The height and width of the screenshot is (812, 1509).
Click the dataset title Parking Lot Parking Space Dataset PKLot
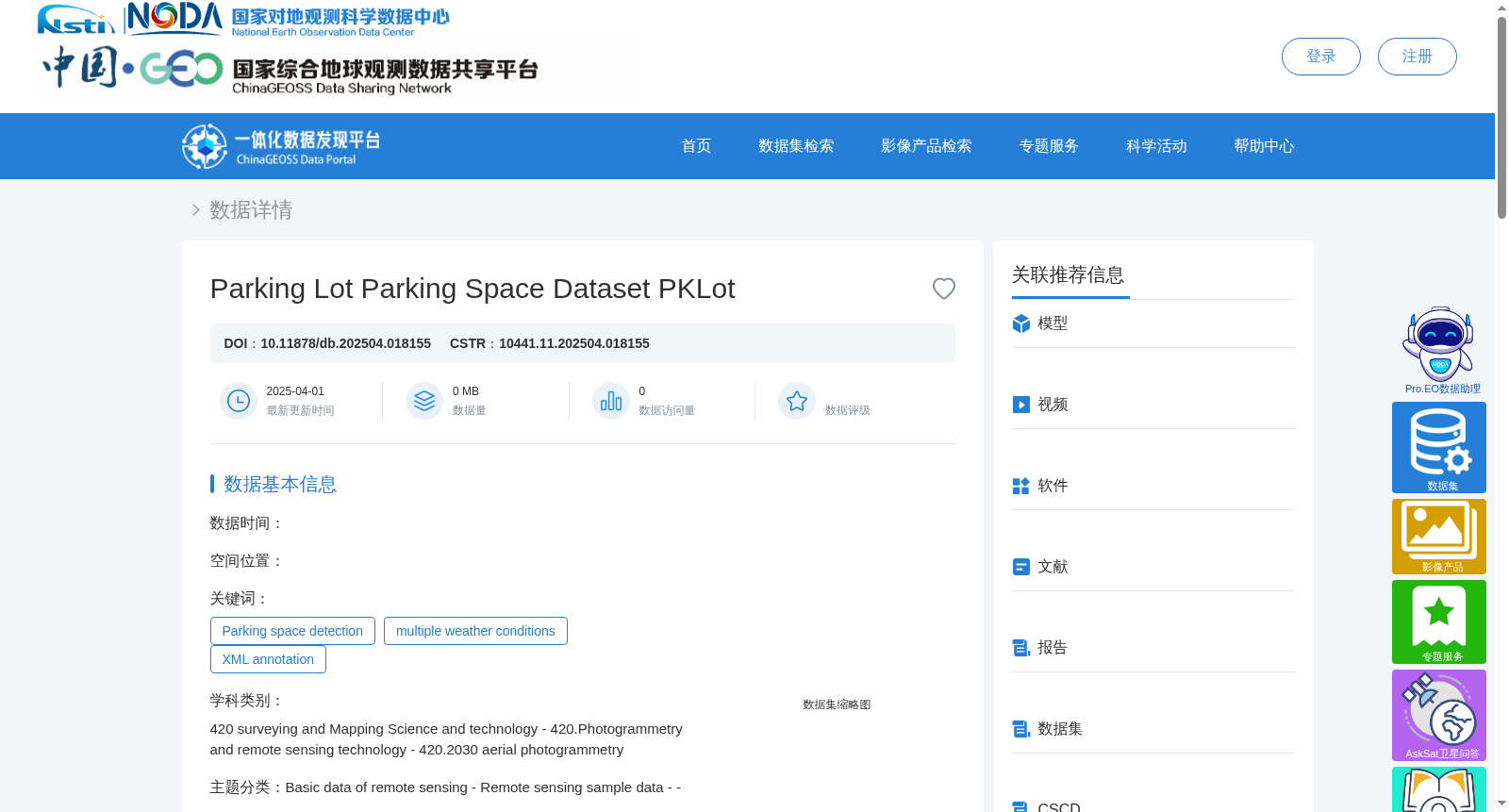[473, 289]
